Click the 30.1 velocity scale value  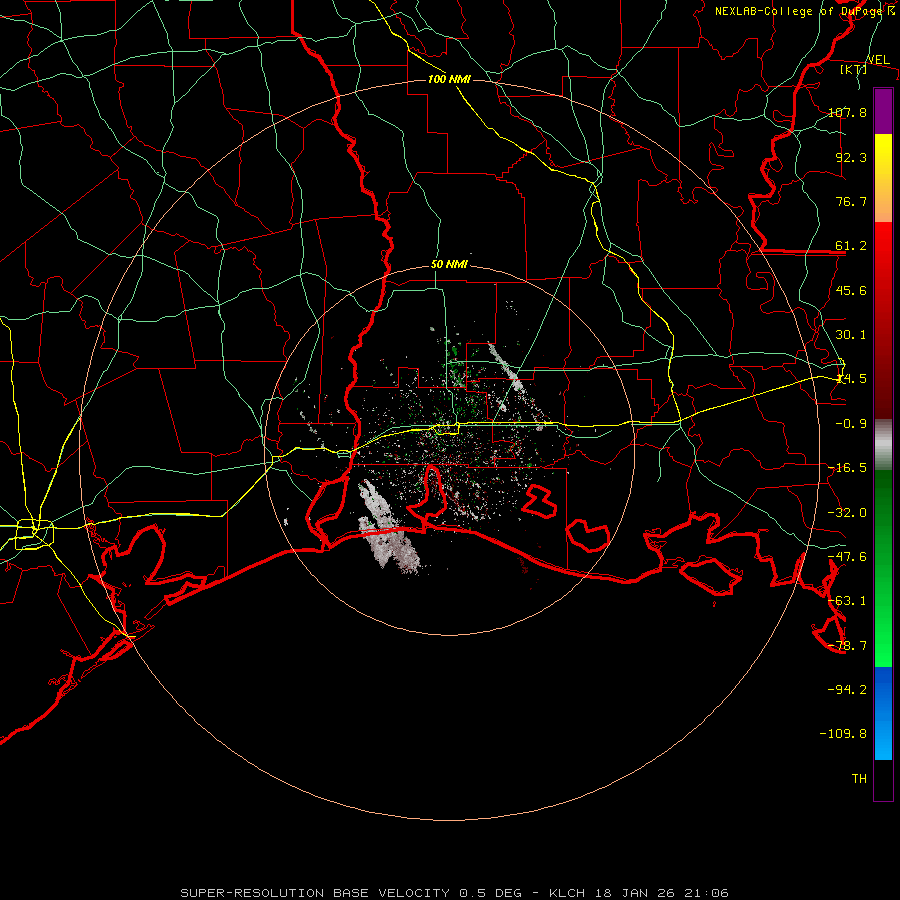[x=851, y=335]
